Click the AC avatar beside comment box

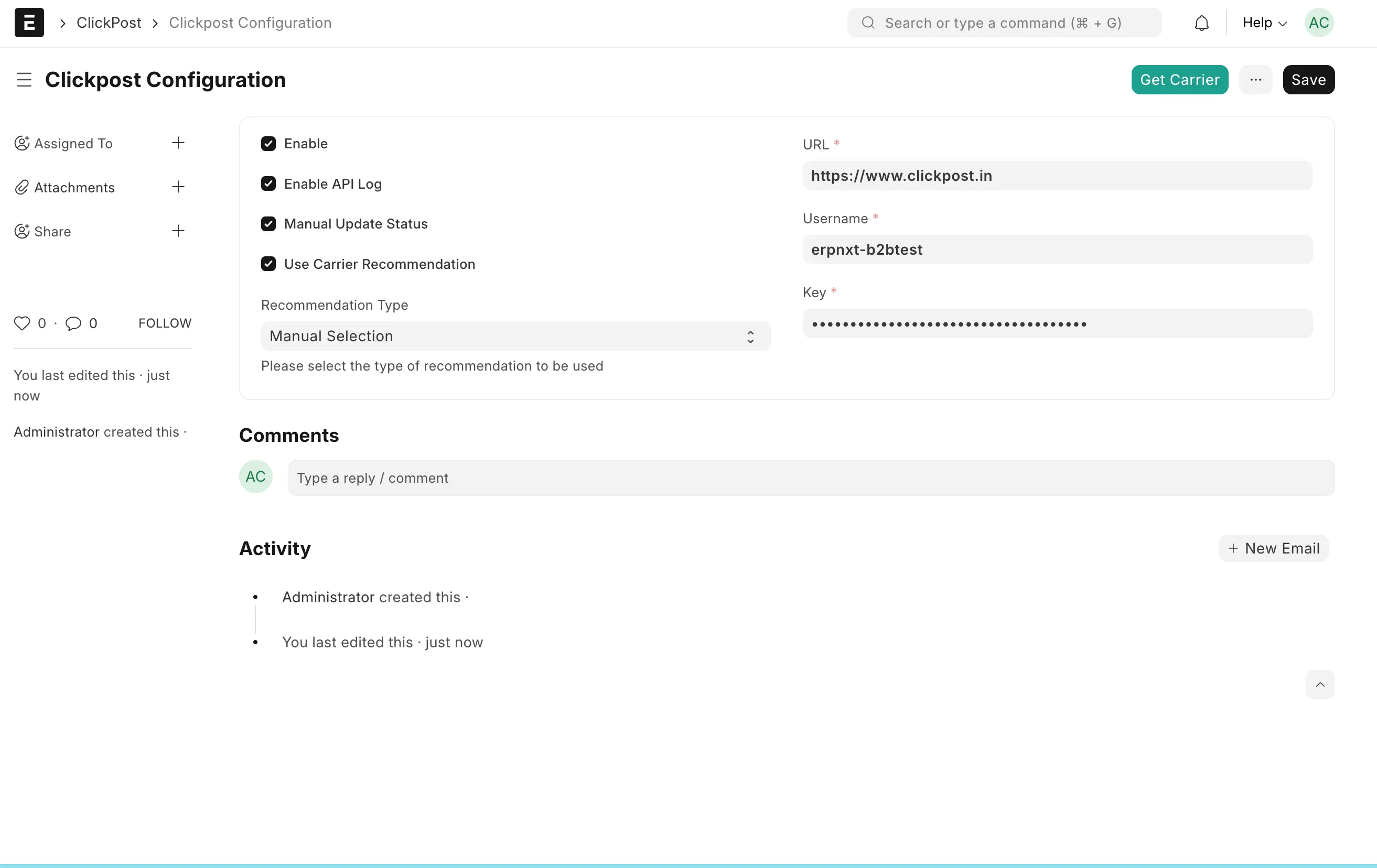point(255,476)
